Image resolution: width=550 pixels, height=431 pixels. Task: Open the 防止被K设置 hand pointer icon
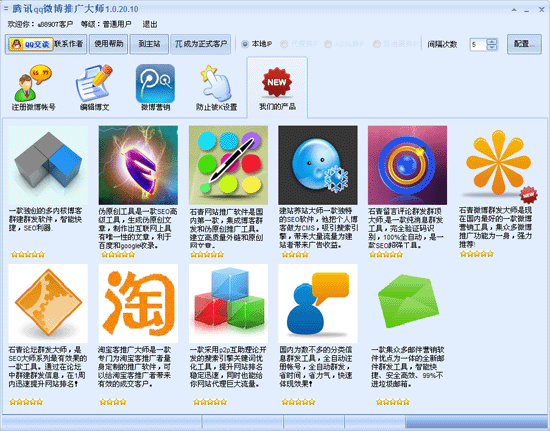216,88
